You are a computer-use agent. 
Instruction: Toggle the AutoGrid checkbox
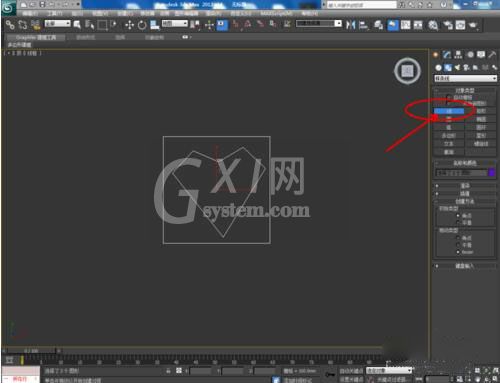pos(448,97)
